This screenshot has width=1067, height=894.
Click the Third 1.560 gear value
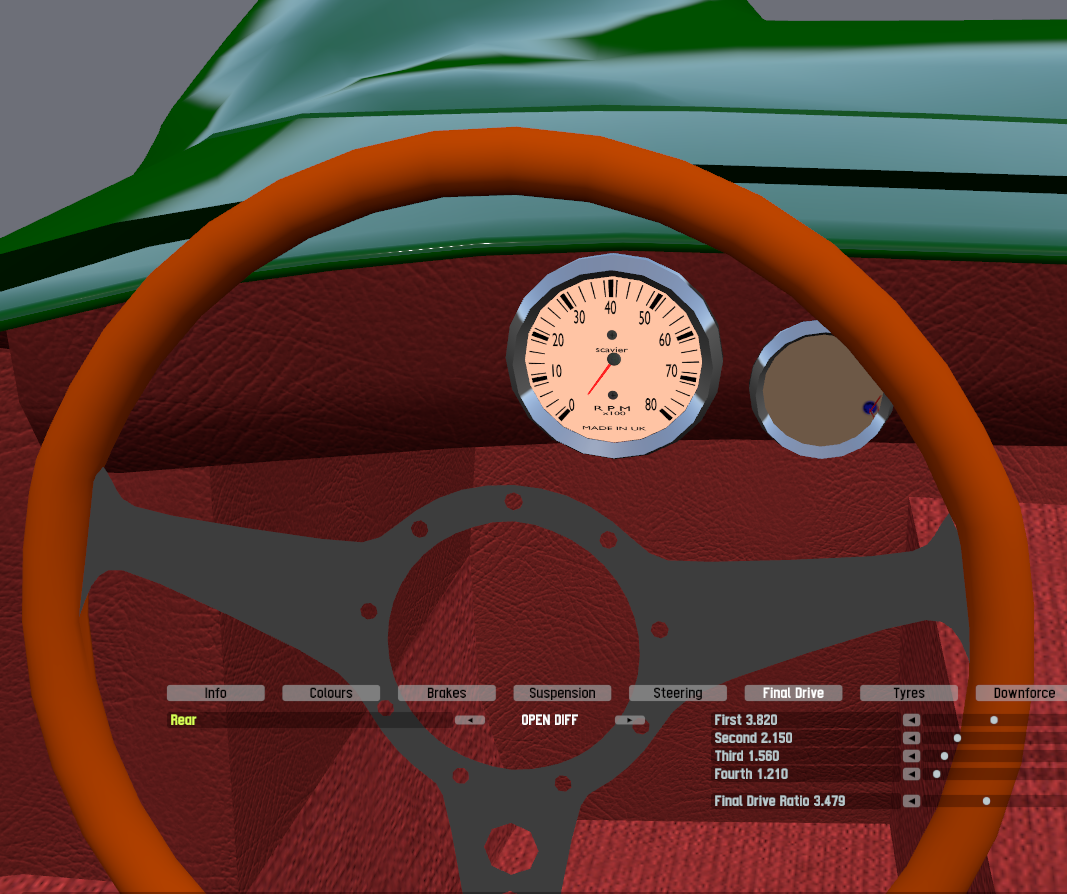pyautogui.click(x=747, y=756)
